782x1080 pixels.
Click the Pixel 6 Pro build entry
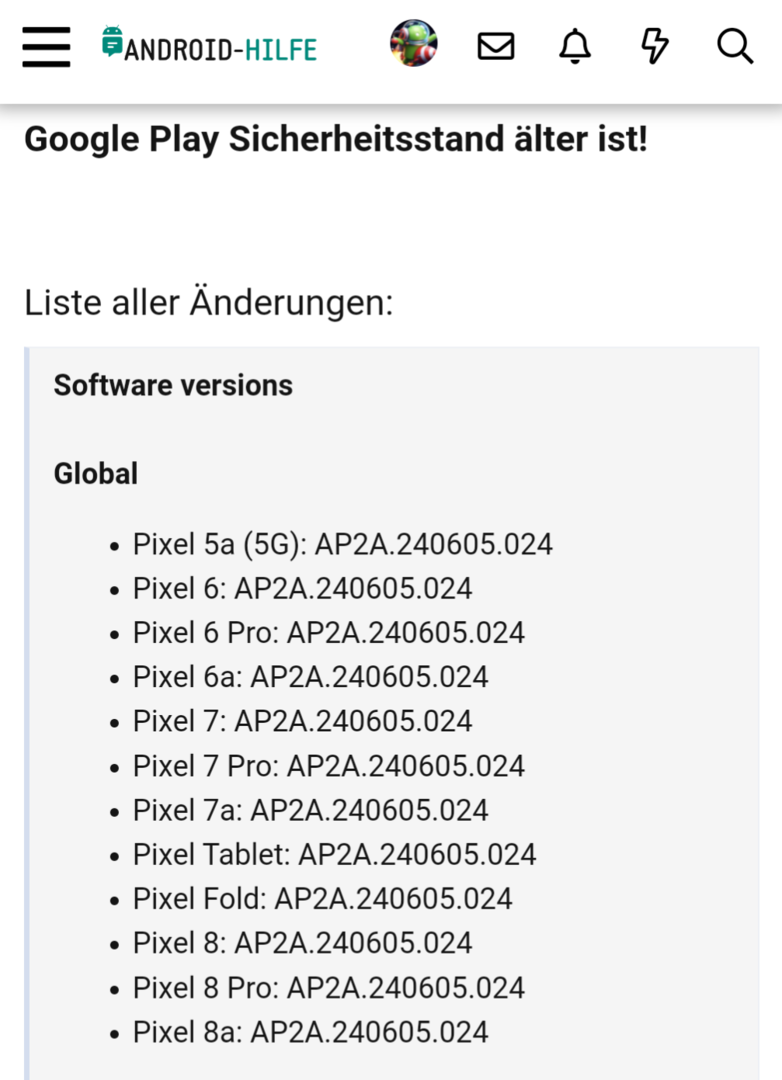pos(328,632)
